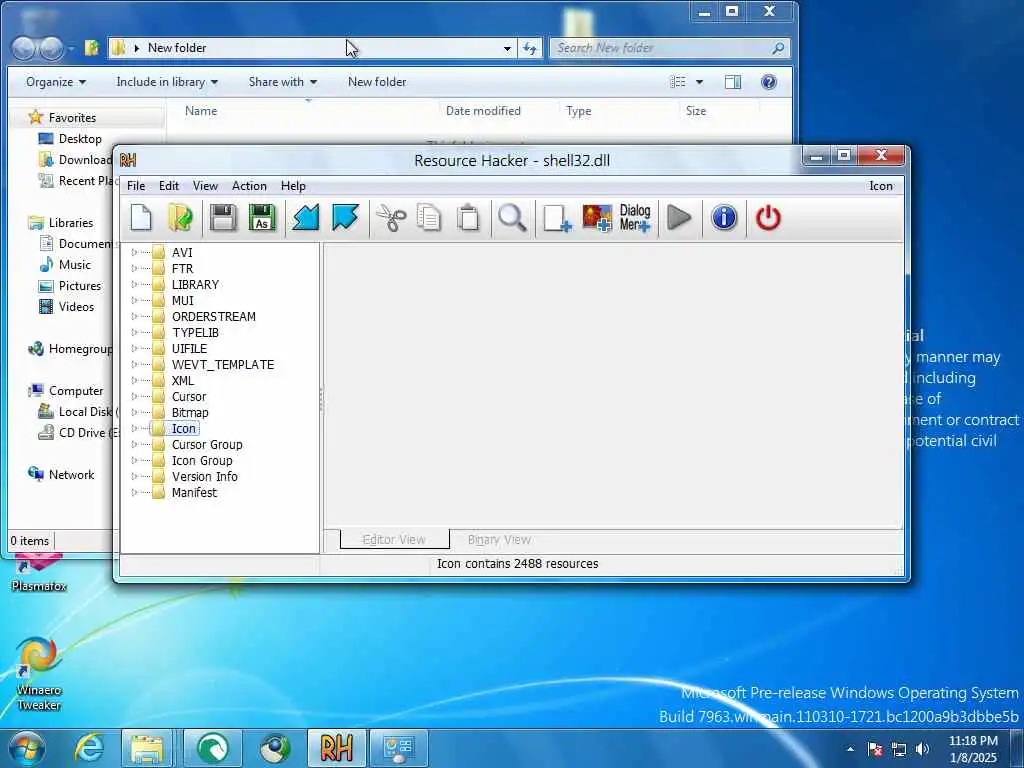Open Organize dropdown in Explorer window
1024x768 pixels.
pos(56,82)
